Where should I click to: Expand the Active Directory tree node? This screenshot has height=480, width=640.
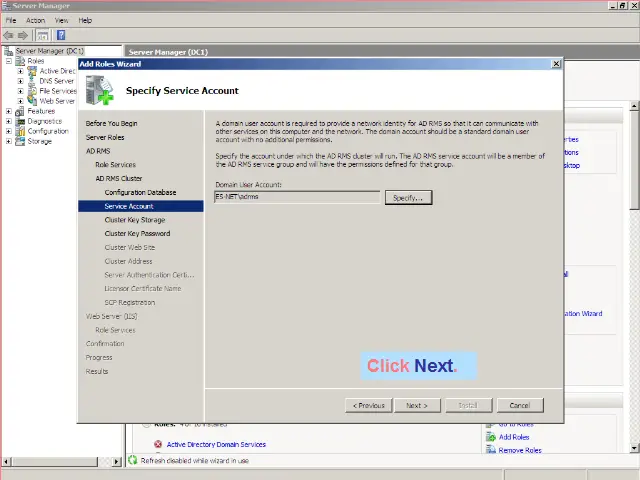pyautogui.click(x=20, y=71)
